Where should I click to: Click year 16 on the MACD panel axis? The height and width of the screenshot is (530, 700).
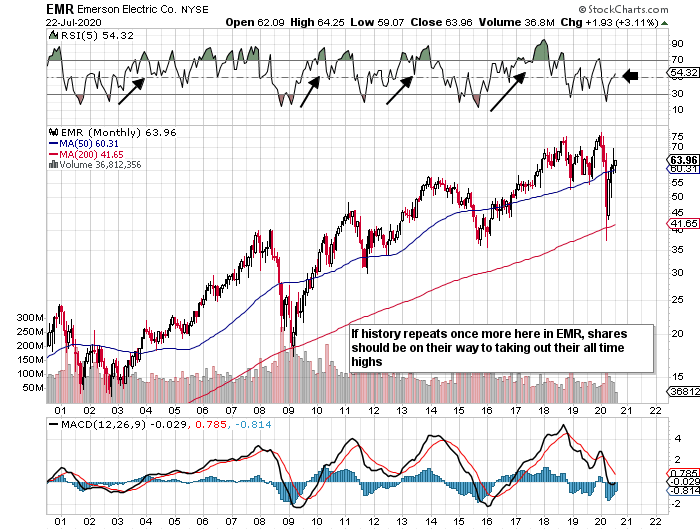coord(487,522)
